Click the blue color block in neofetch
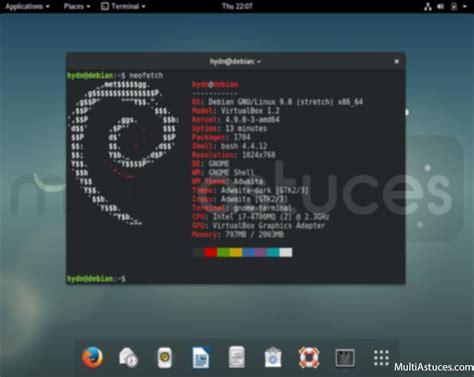Screen dimensions: 474x377 click(x=248, y=252)
